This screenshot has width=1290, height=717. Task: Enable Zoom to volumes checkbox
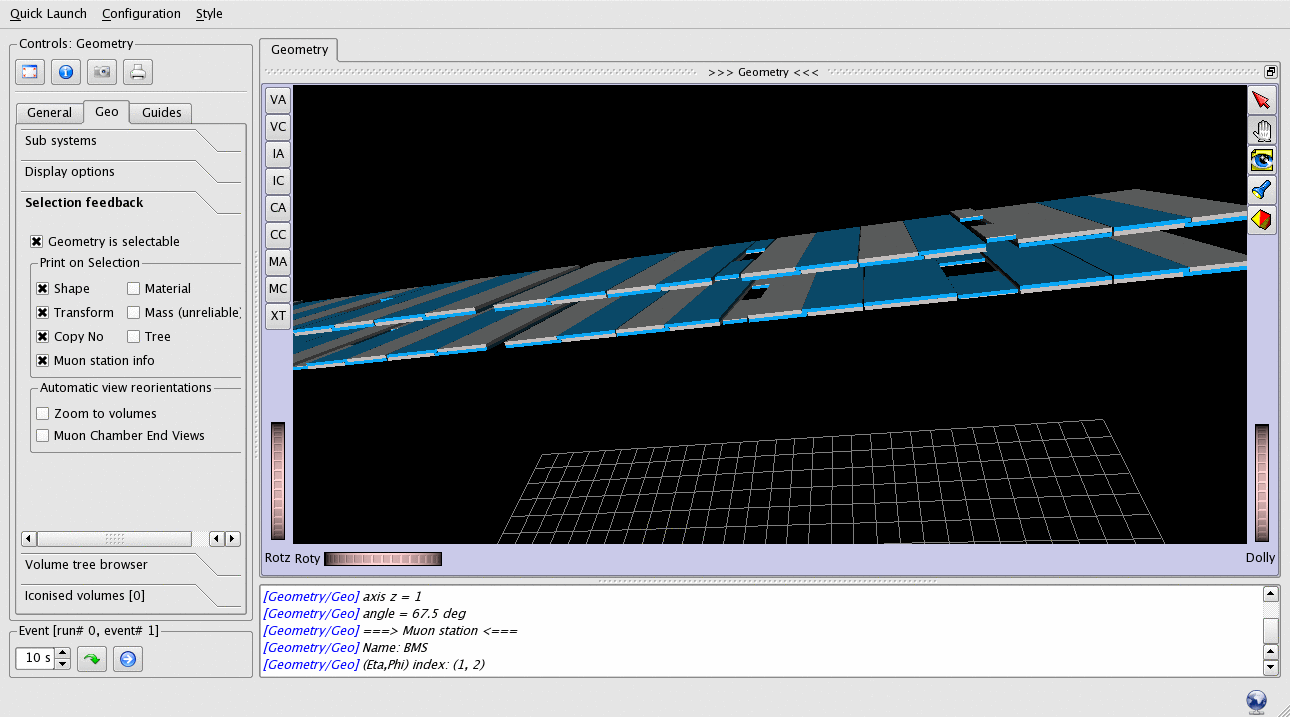43,414
